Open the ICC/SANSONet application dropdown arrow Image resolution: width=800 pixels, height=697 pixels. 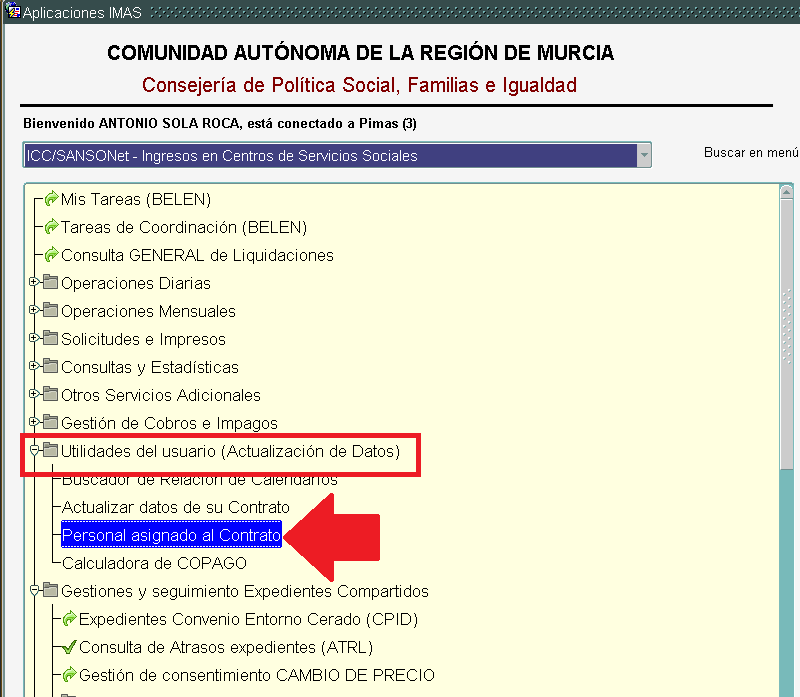coord(644,155)
